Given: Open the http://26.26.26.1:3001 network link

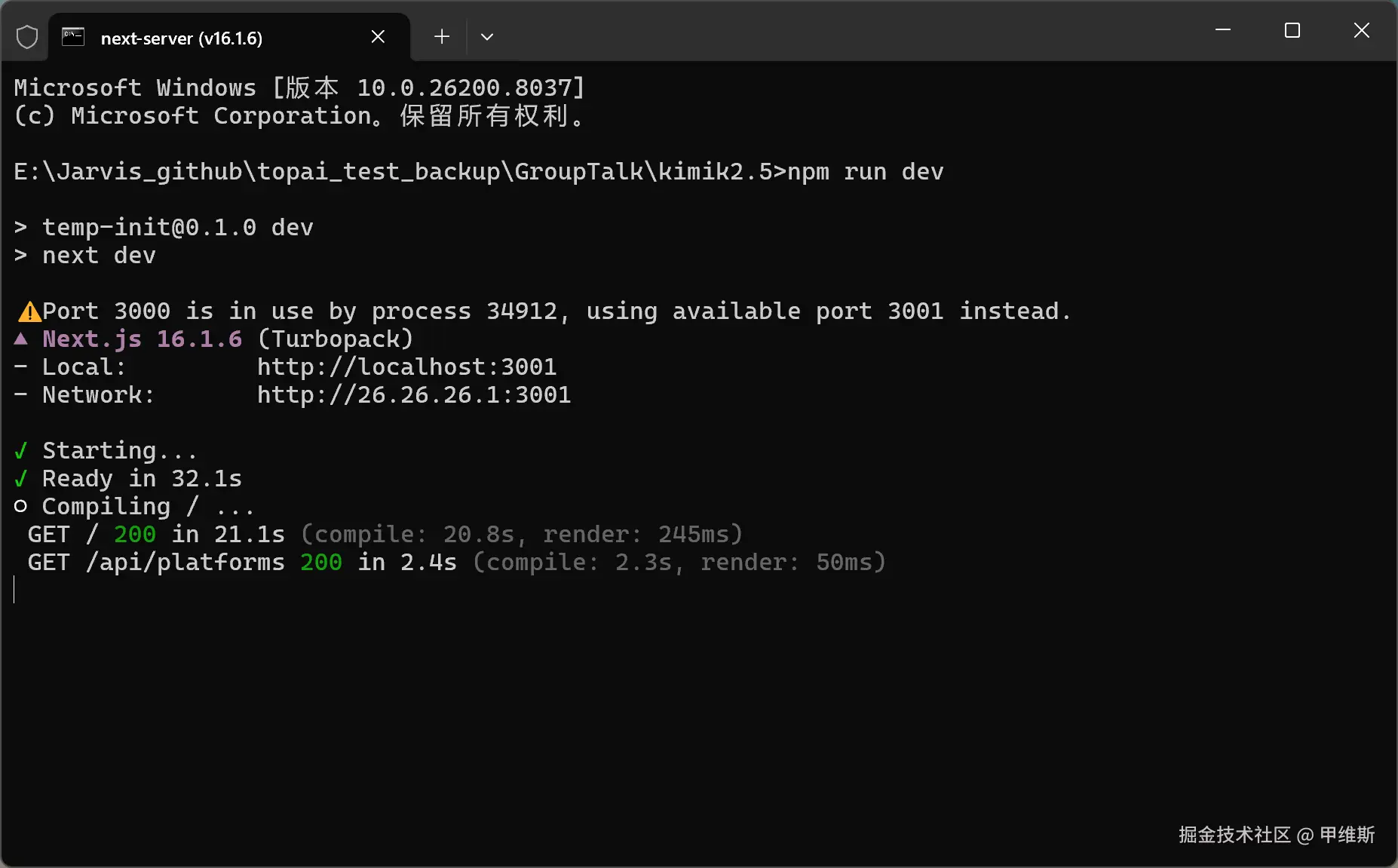Looking at the screenshot, I should tap(413, 395).
